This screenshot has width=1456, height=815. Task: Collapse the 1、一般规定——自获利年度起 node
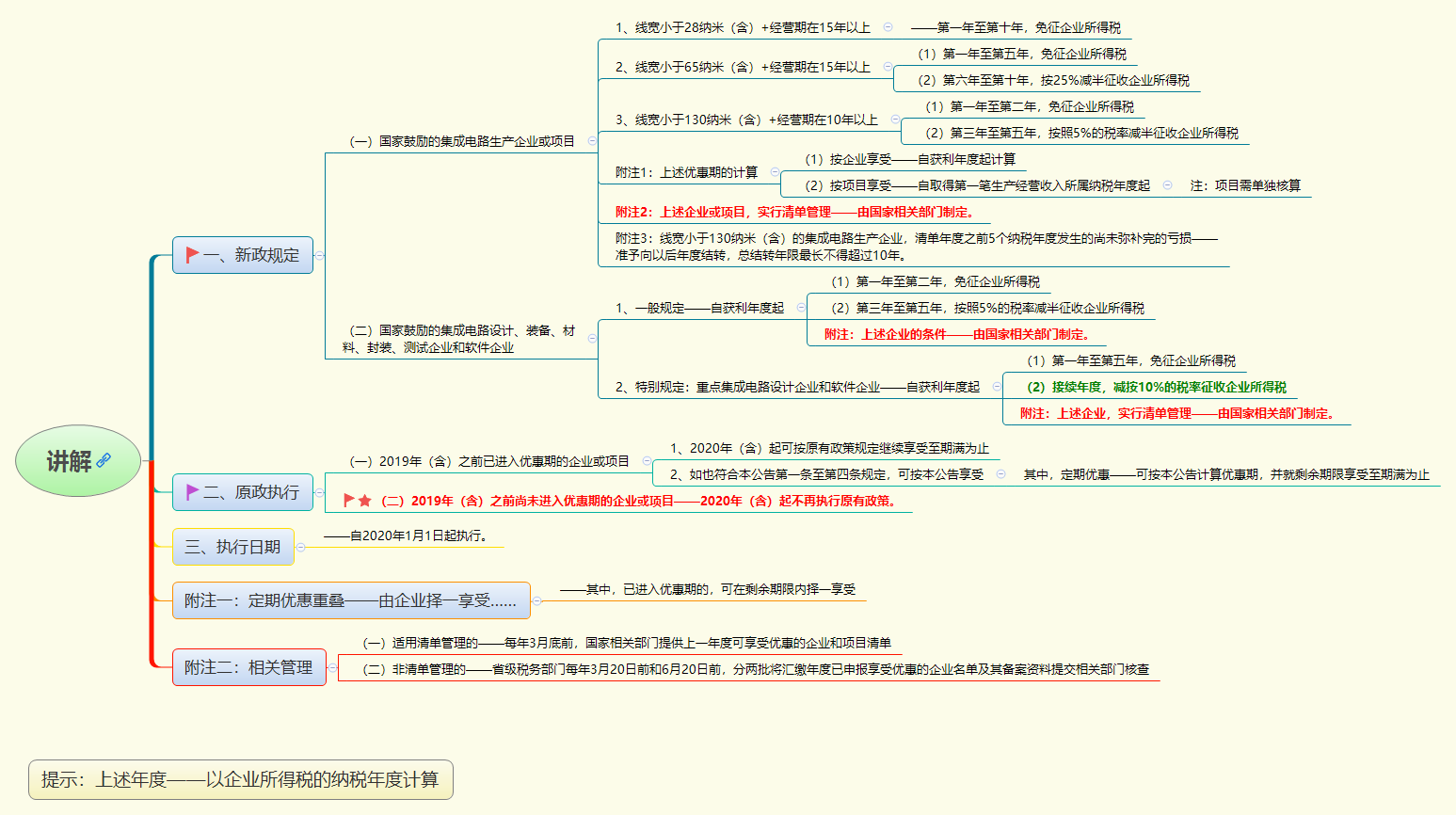[x=801, y=308]
